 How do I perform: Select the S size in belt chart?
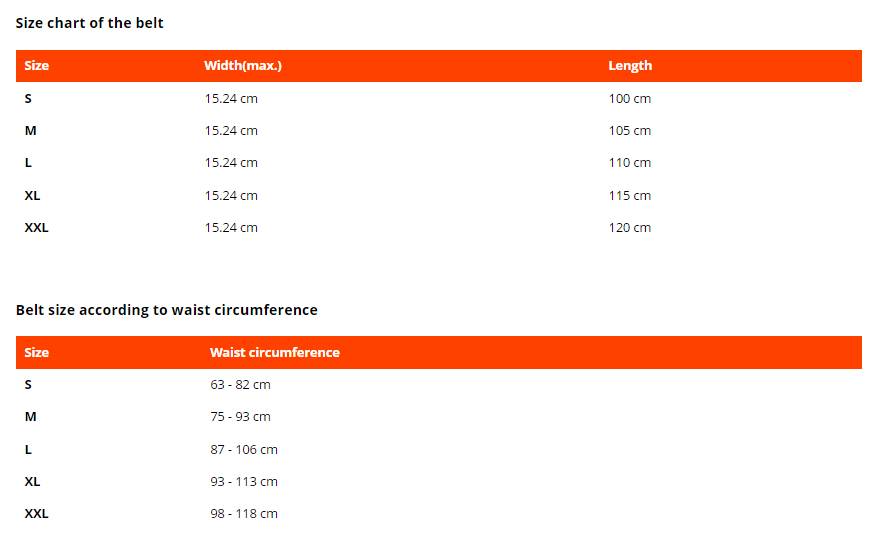(29, 98)
